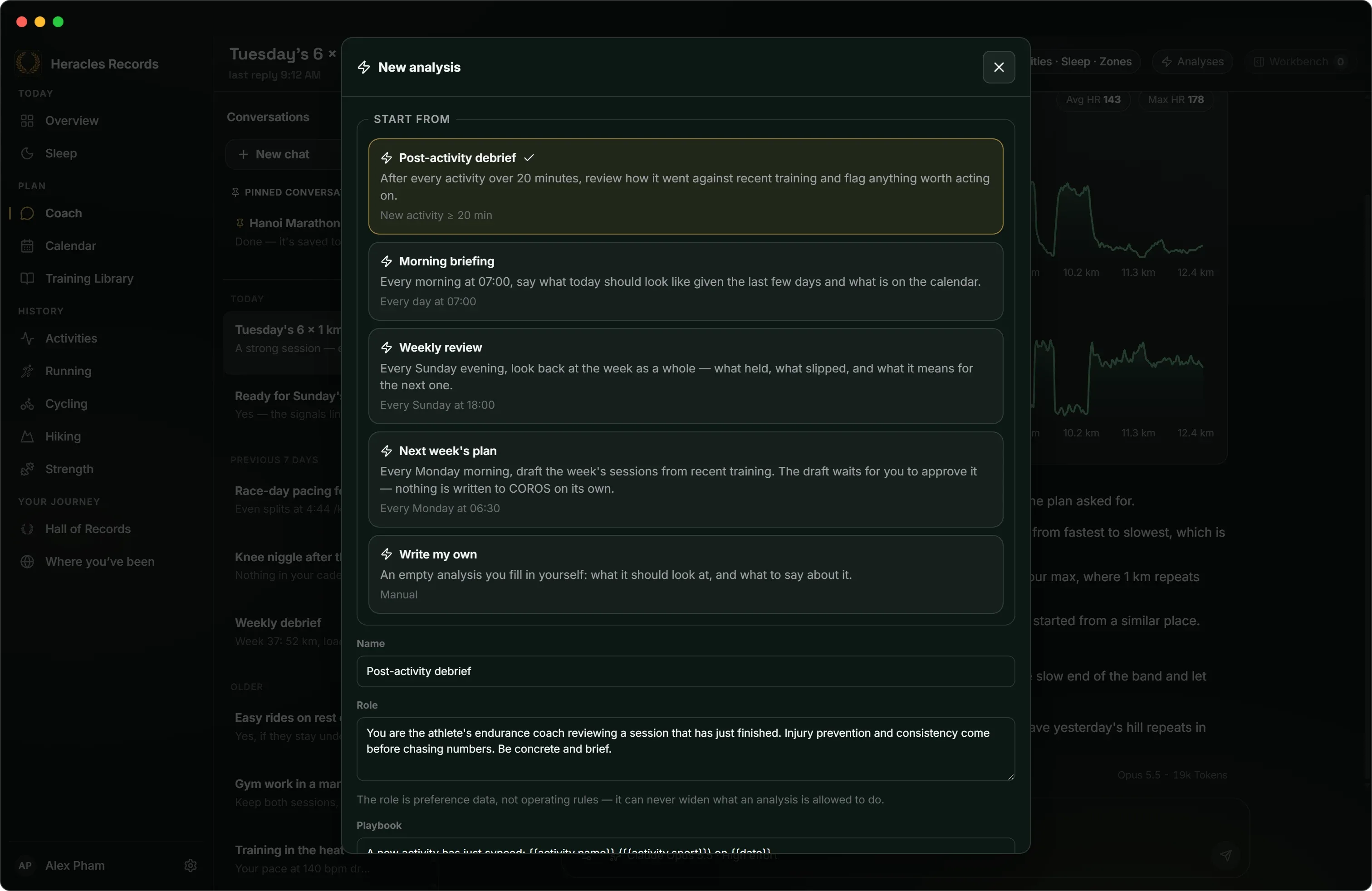Viewport: 1372px width, 891px height.
Task: Click the Cycling bike icon
Action: [27, 404]
